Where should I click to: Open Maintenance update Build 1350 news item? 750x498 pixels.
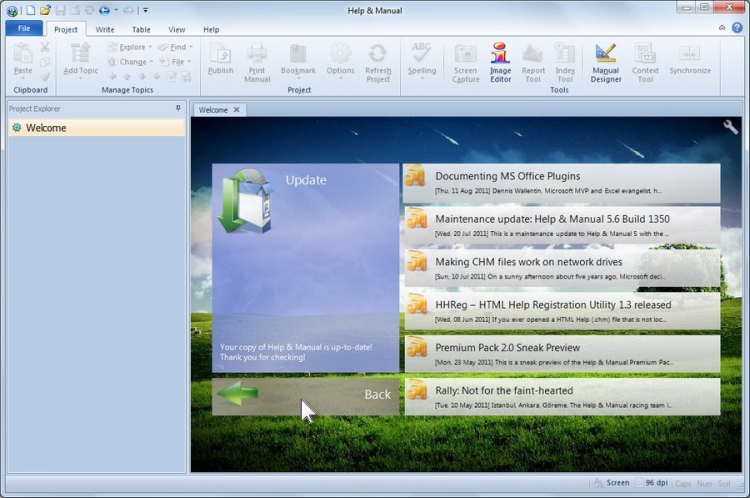562,226
